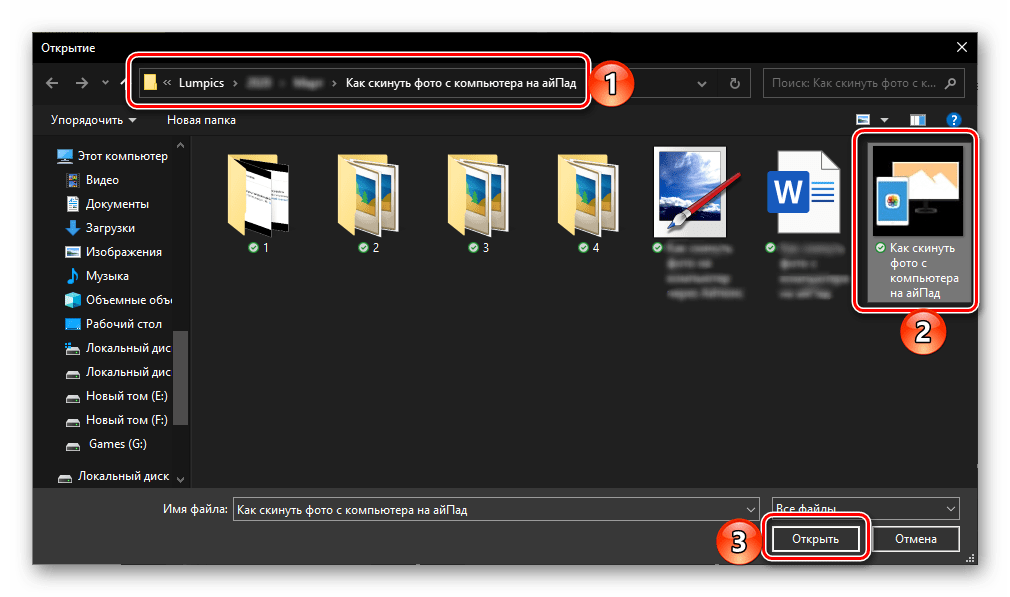Click the Forward navigation arrow
1010x597 pixels.
[x=80, y=84]
